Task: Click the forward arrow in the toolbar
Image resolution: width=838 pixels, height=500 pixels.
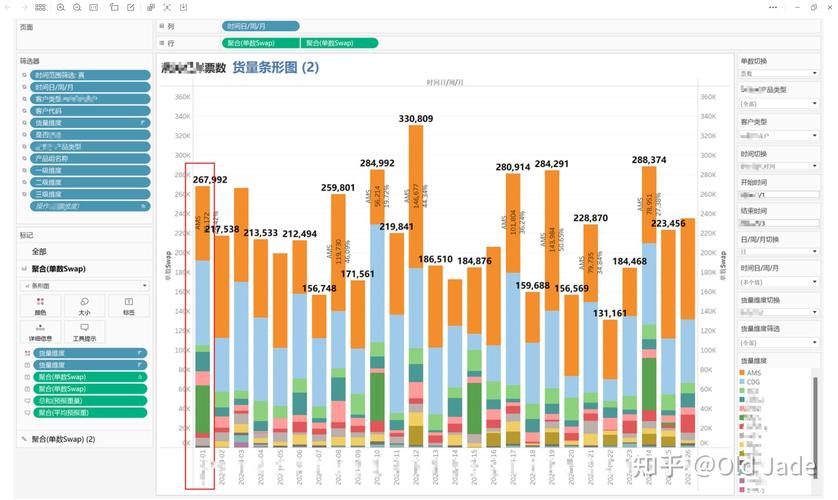Action: pyautogui.click(x=24, y=7)
